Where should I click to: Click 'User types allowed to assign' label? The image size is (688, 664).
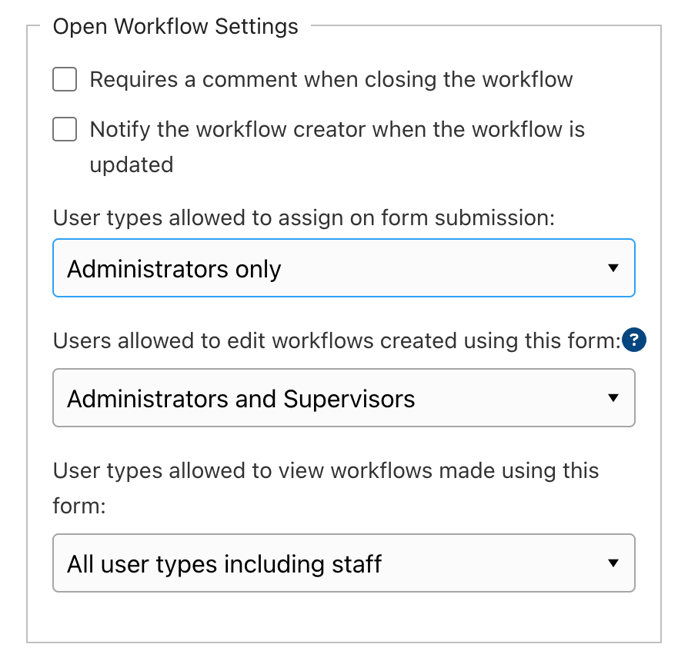click(x=303, y=218)
